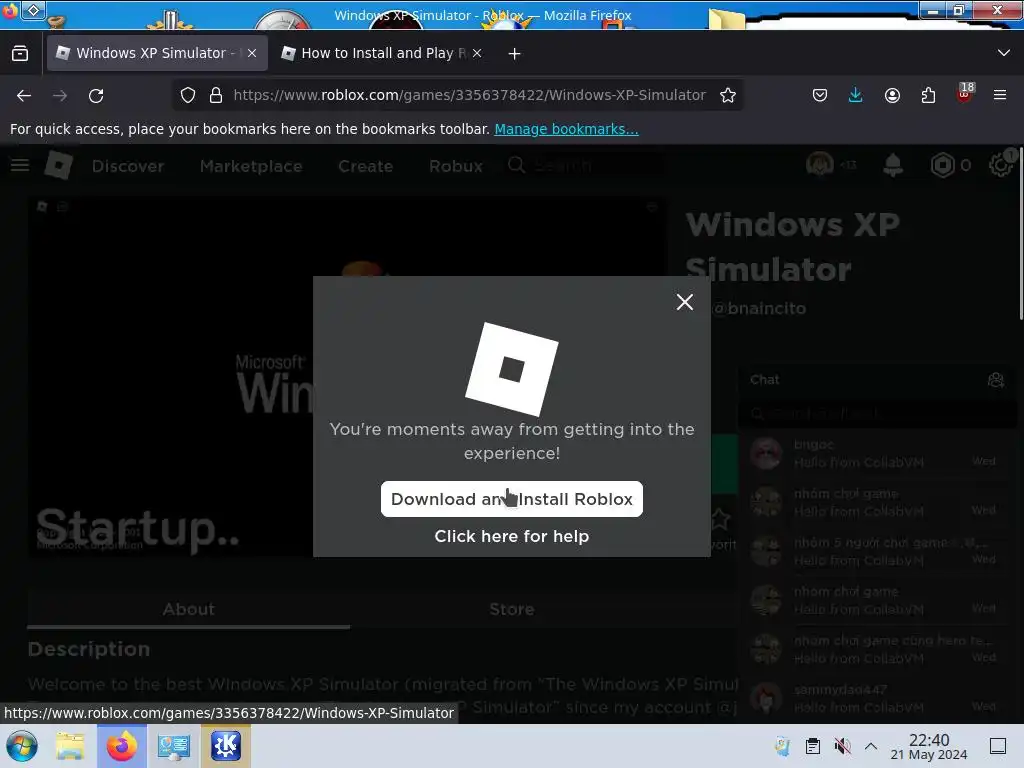Open the Manage bookmarks link
The height and width of the screenshot is (768, 1024).
coord(566,129)
